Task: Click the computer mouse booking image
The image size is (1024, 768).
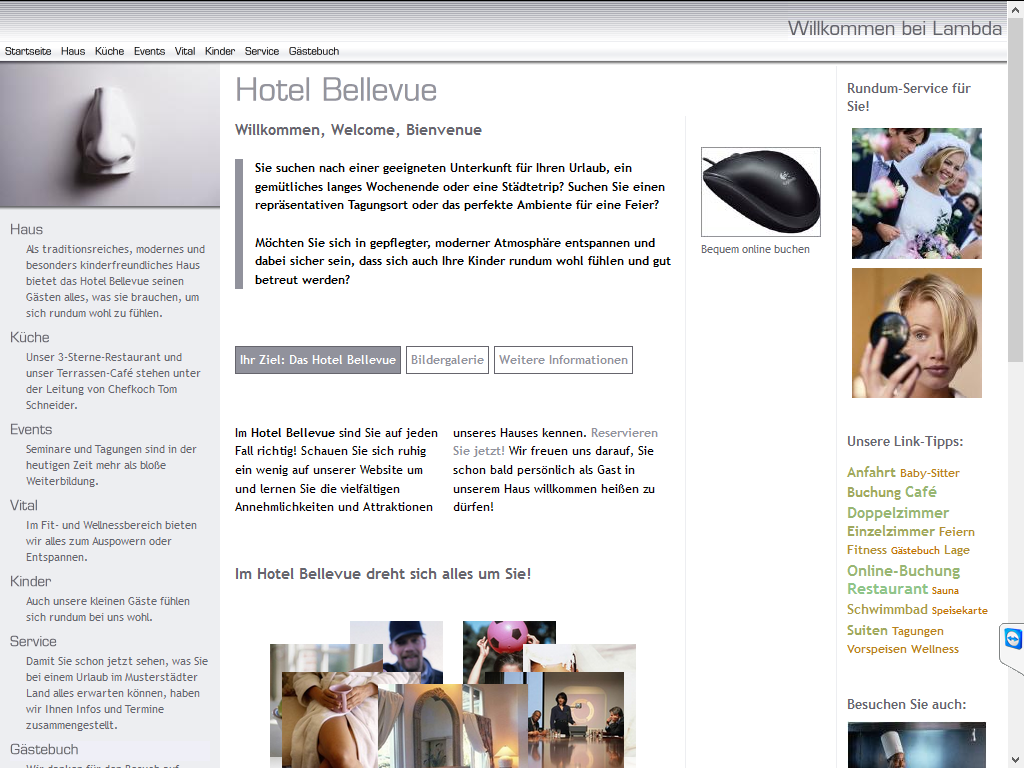Action: (761, 192)
